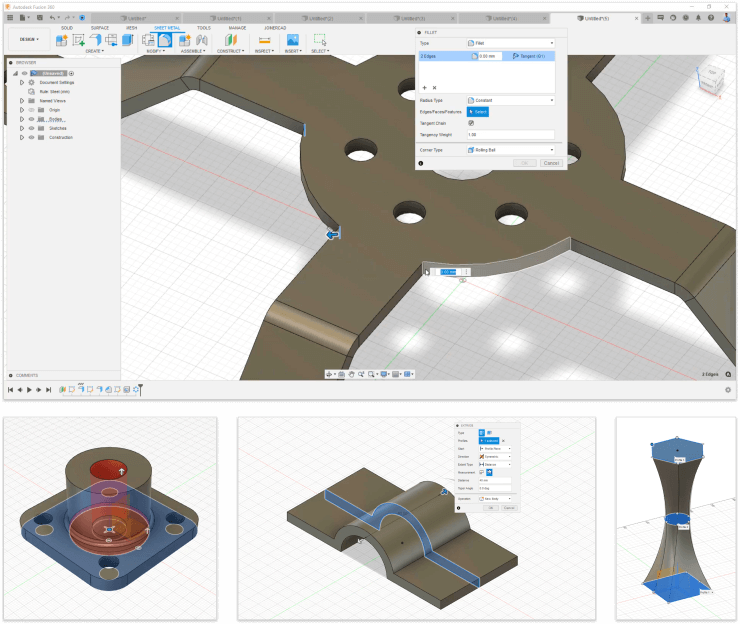Start Create Sketch tool
The height and width of the screenshot is (624, 740).
78,41
